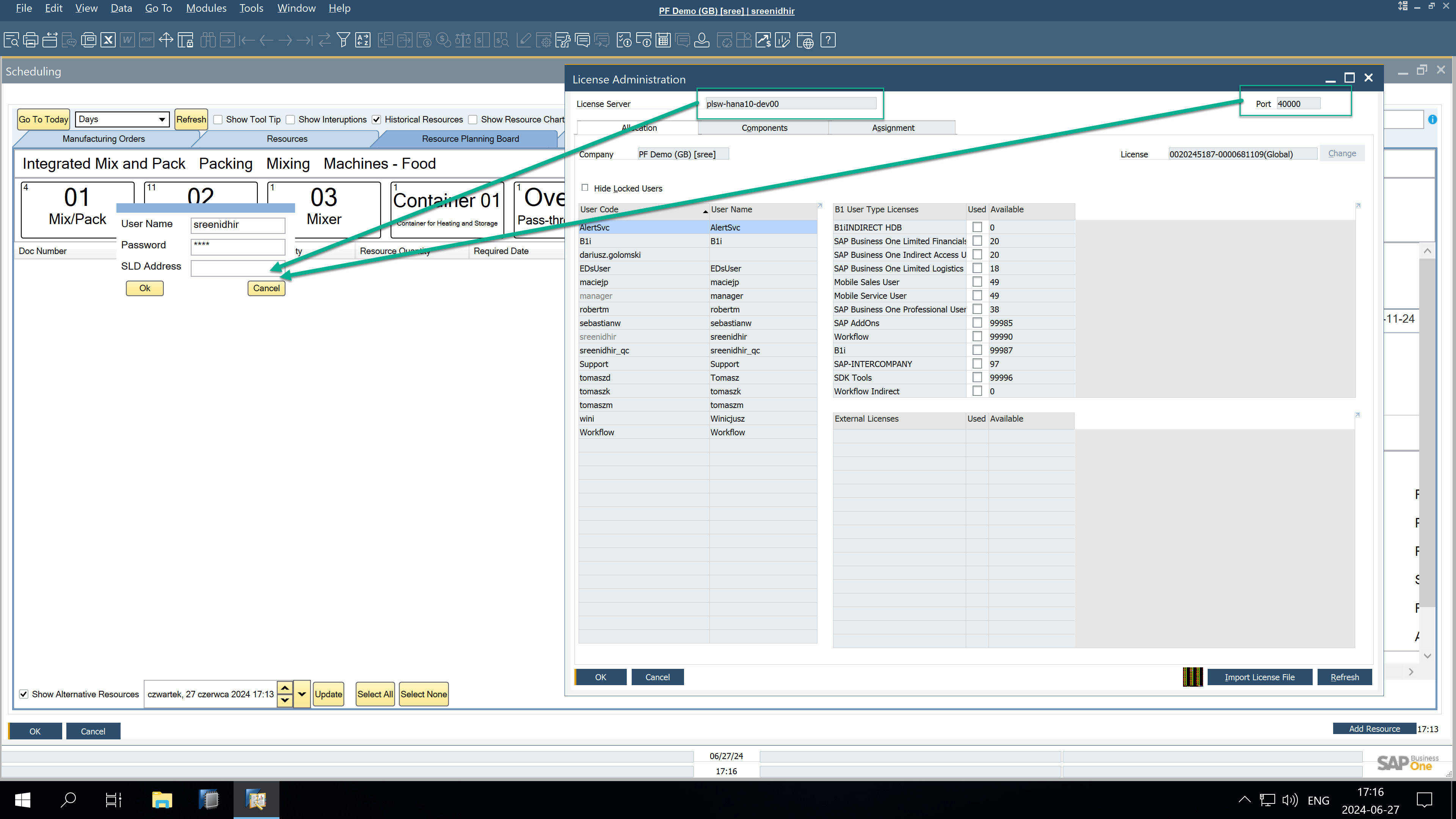Switch to the Components tab
Image resolution: width=1456 pixels, height=819 pixels.
[x=764, y=128]
